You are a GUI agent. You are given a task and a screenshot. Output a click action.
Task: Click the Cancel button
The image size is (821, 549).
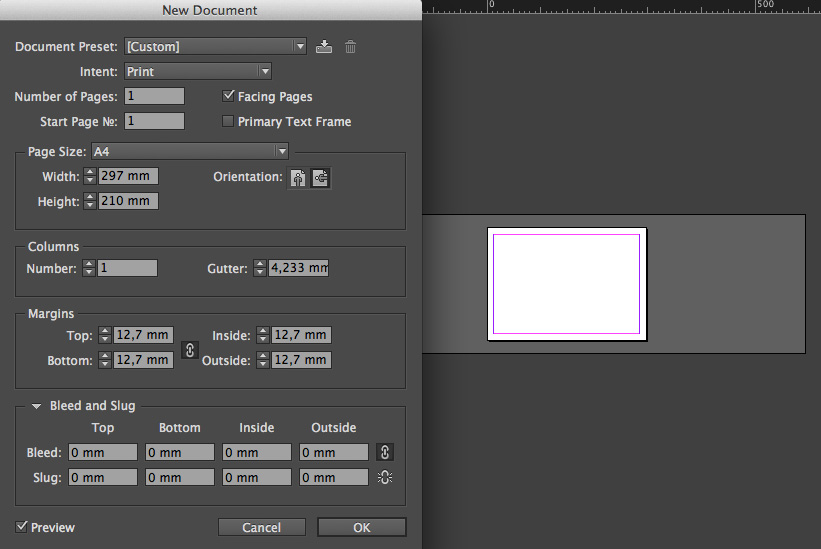[262, 527]
